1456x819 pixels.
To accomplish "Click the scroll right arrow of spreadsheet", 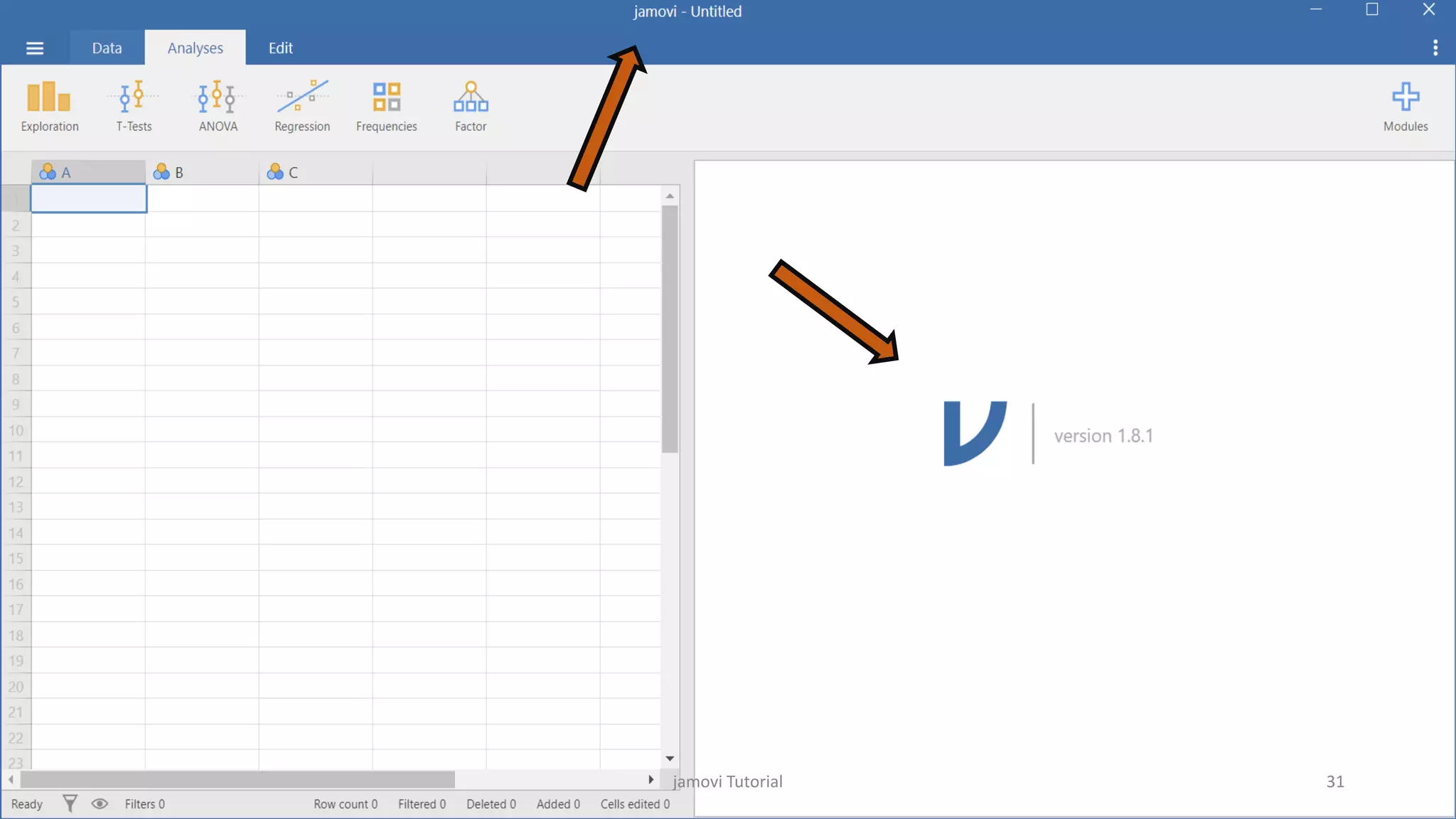I will 651,780.
